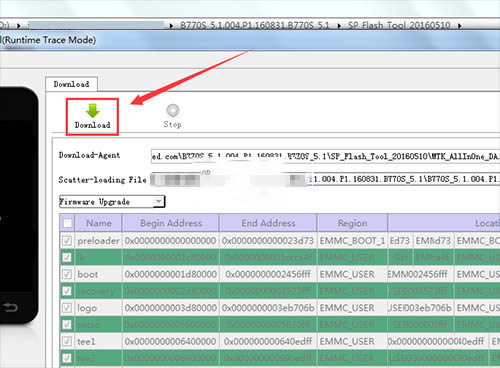This screenshot has width=500, height=368.
Task: Toggle the logo row checkbox
Action: [x=67, y=307]
